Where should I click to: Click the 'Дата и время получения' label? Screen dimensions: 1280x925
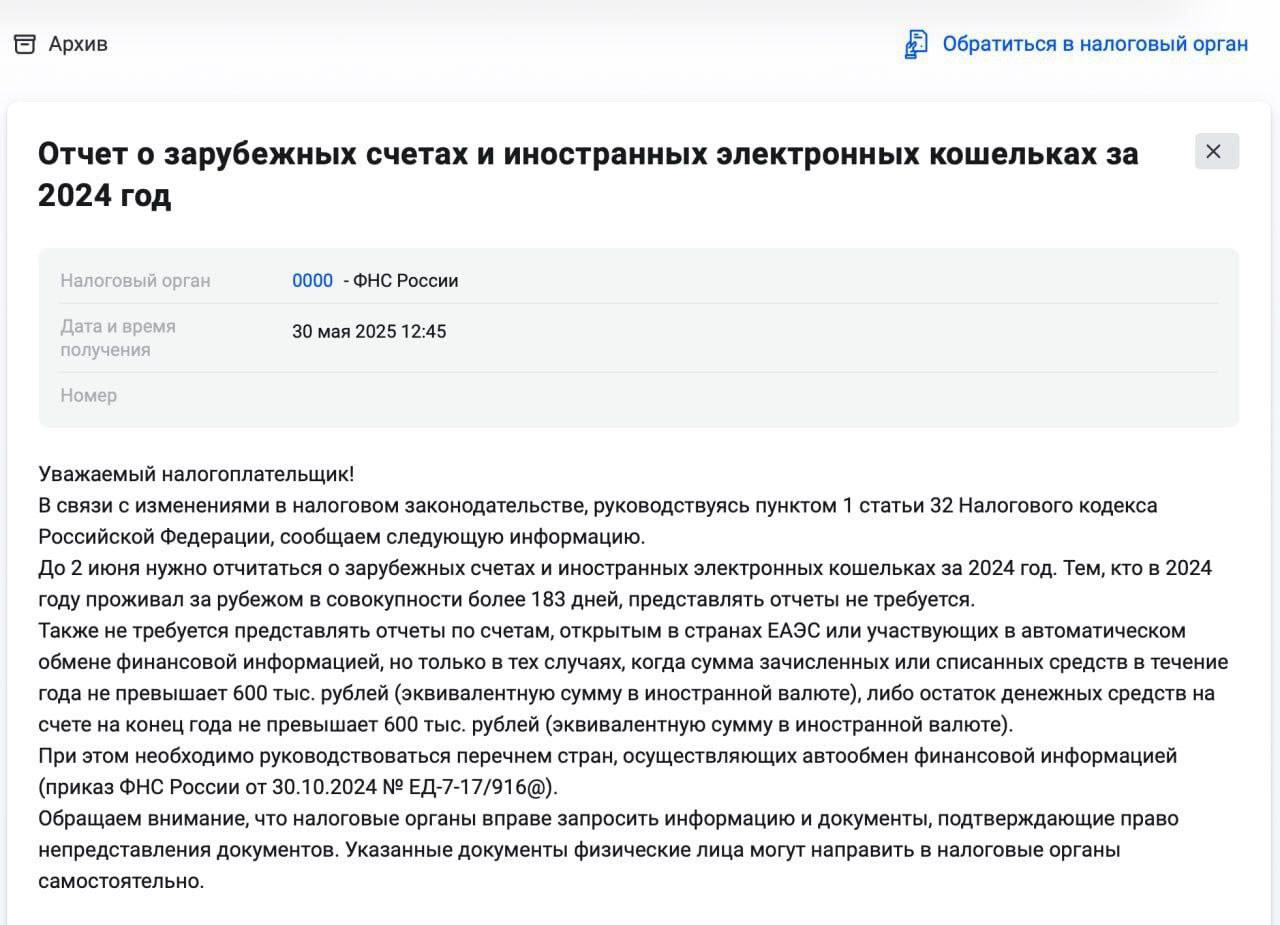tap(118, 338)
